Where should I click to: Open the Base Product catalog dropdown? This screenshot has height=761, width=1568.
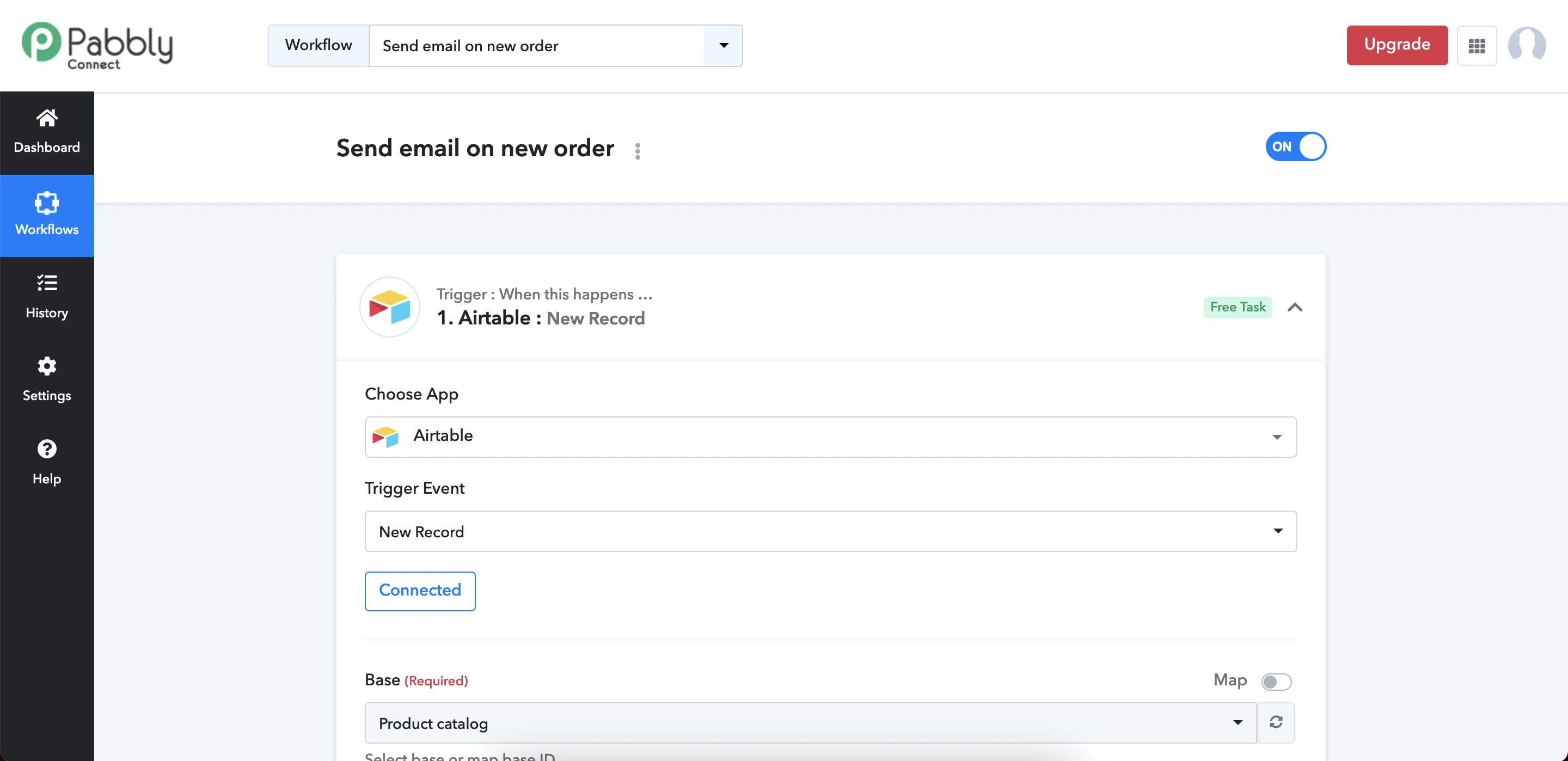tap(810, 723)
